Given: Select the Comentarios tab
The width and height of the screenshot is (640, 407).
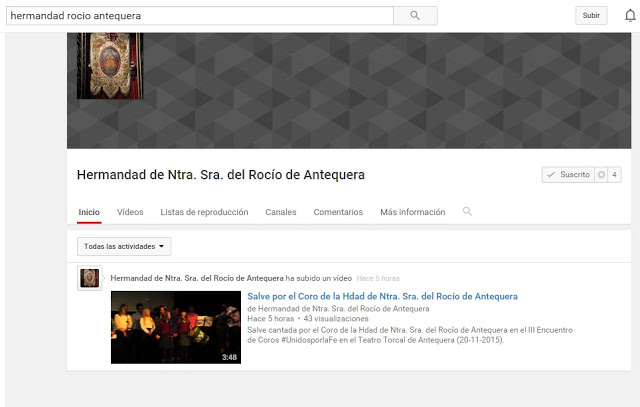Looking at the screenshot, I should tap(338, 212).
